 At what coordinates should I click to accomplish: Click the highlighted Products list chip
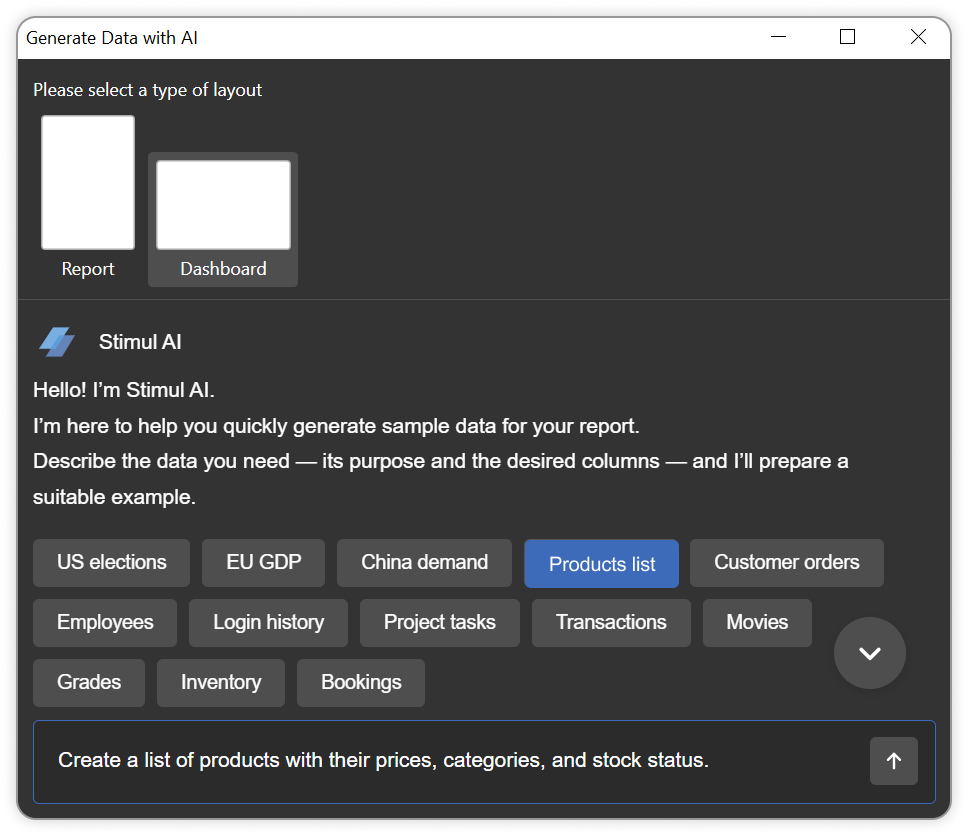point(601,564)
